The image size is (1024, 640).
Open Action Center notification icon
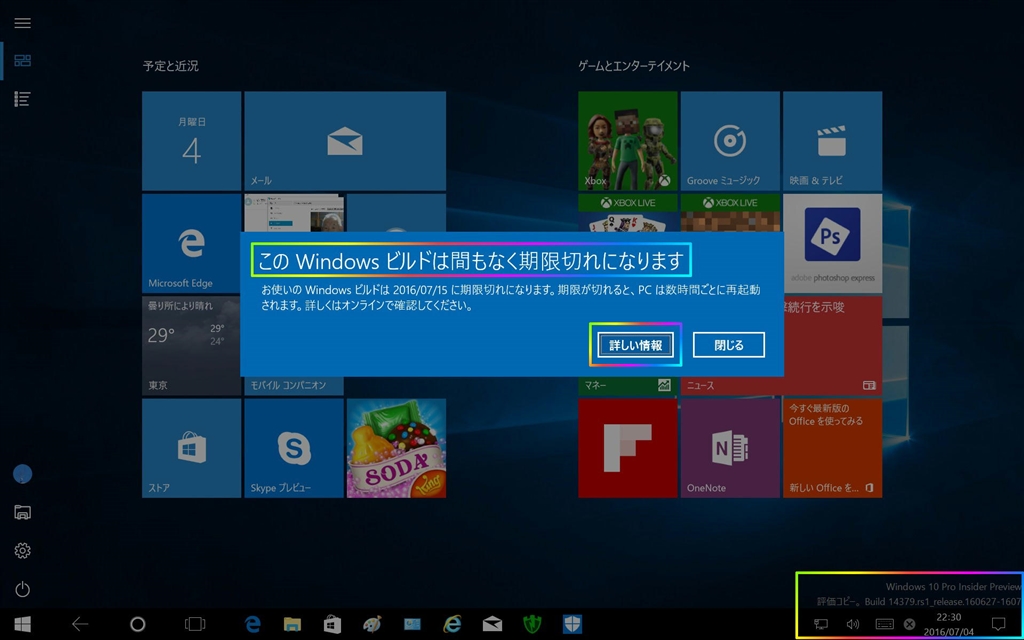[x=997, y=624]
